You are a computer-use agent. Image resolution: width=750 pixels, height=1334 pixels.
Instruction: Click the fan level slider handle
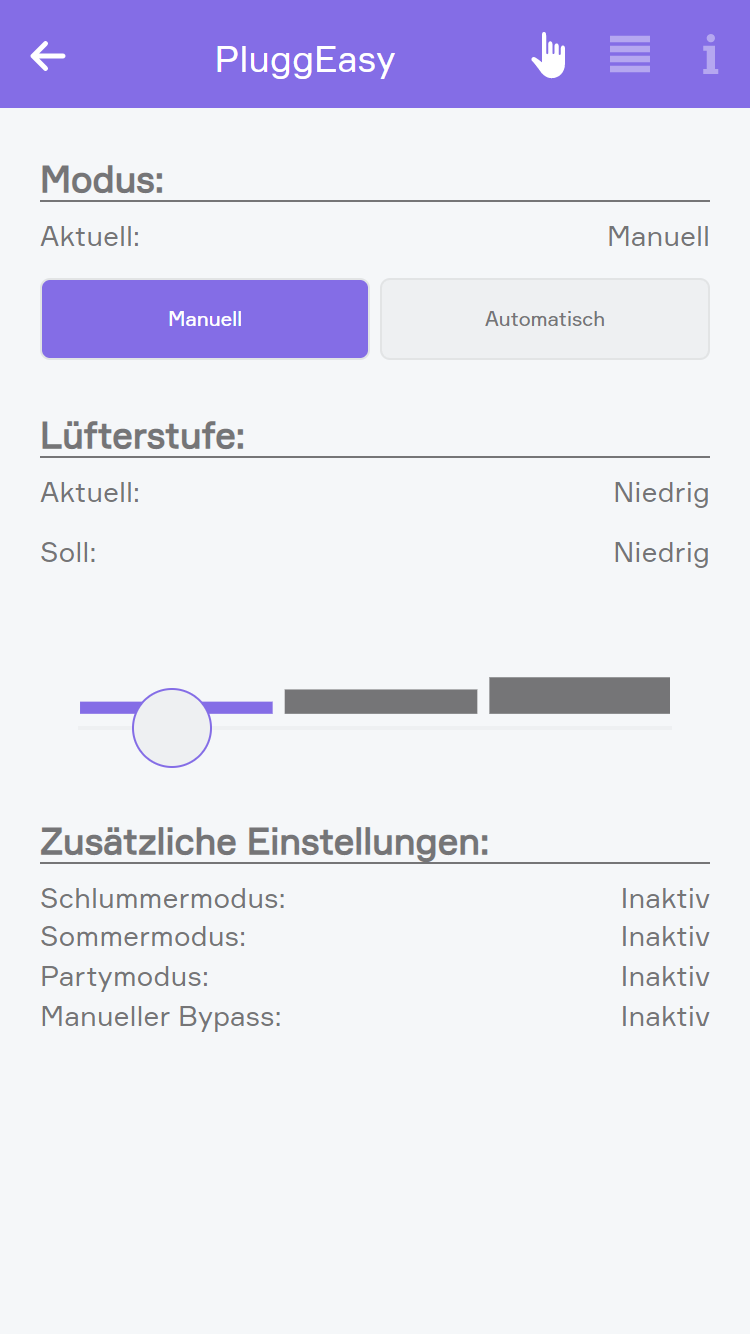point(172,728)
